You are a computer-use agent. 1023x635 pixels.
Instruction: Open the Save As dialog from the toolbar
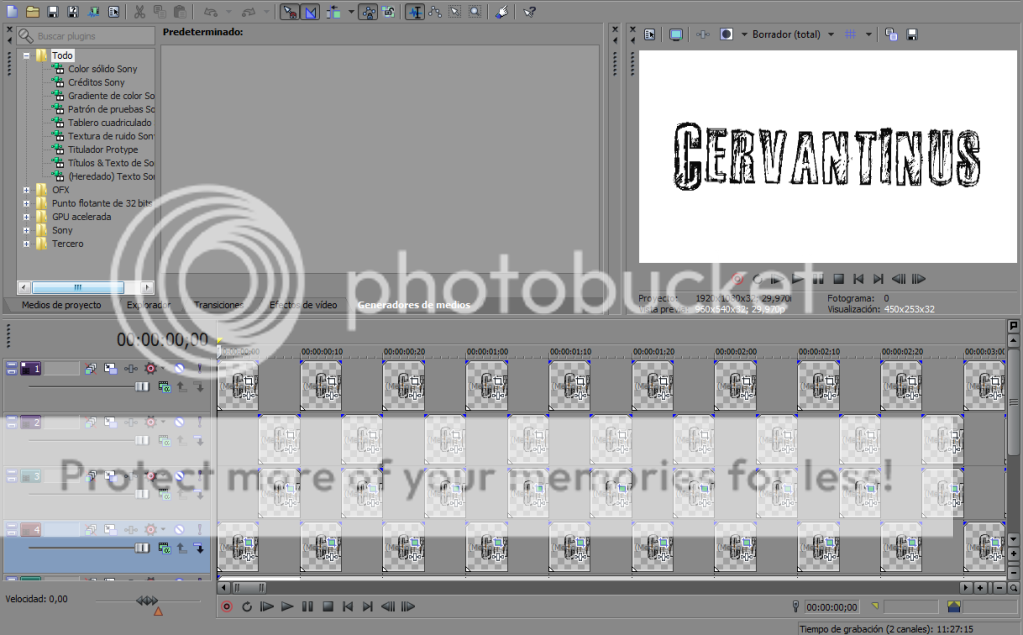point(73,12)
